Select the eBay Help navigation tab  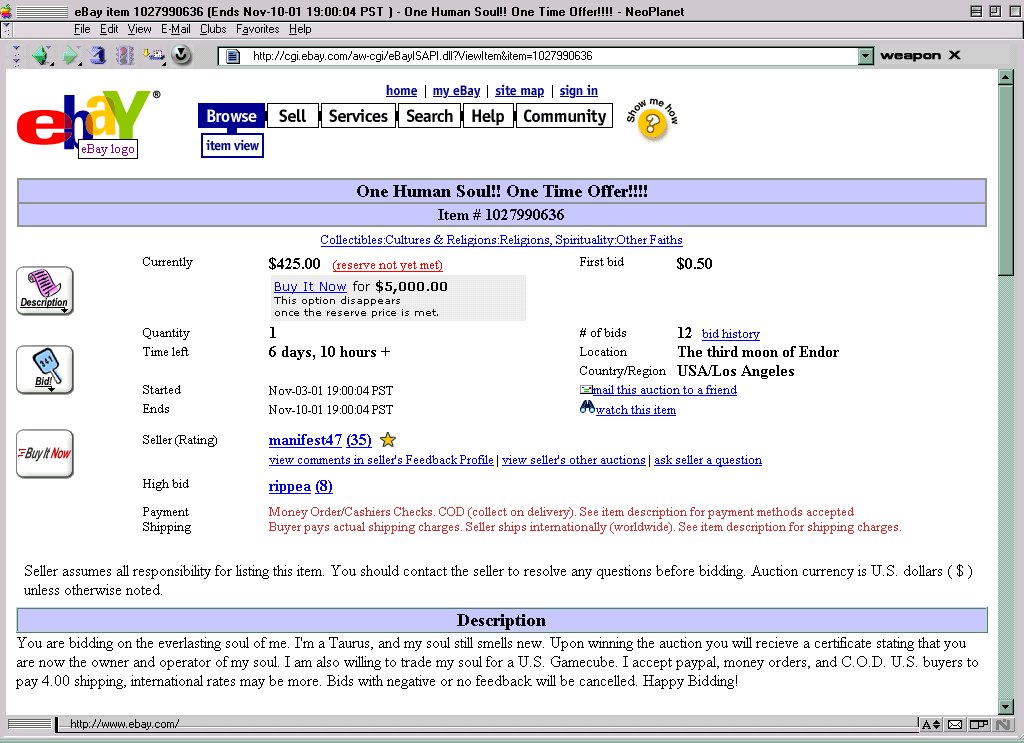pos(488,116)
